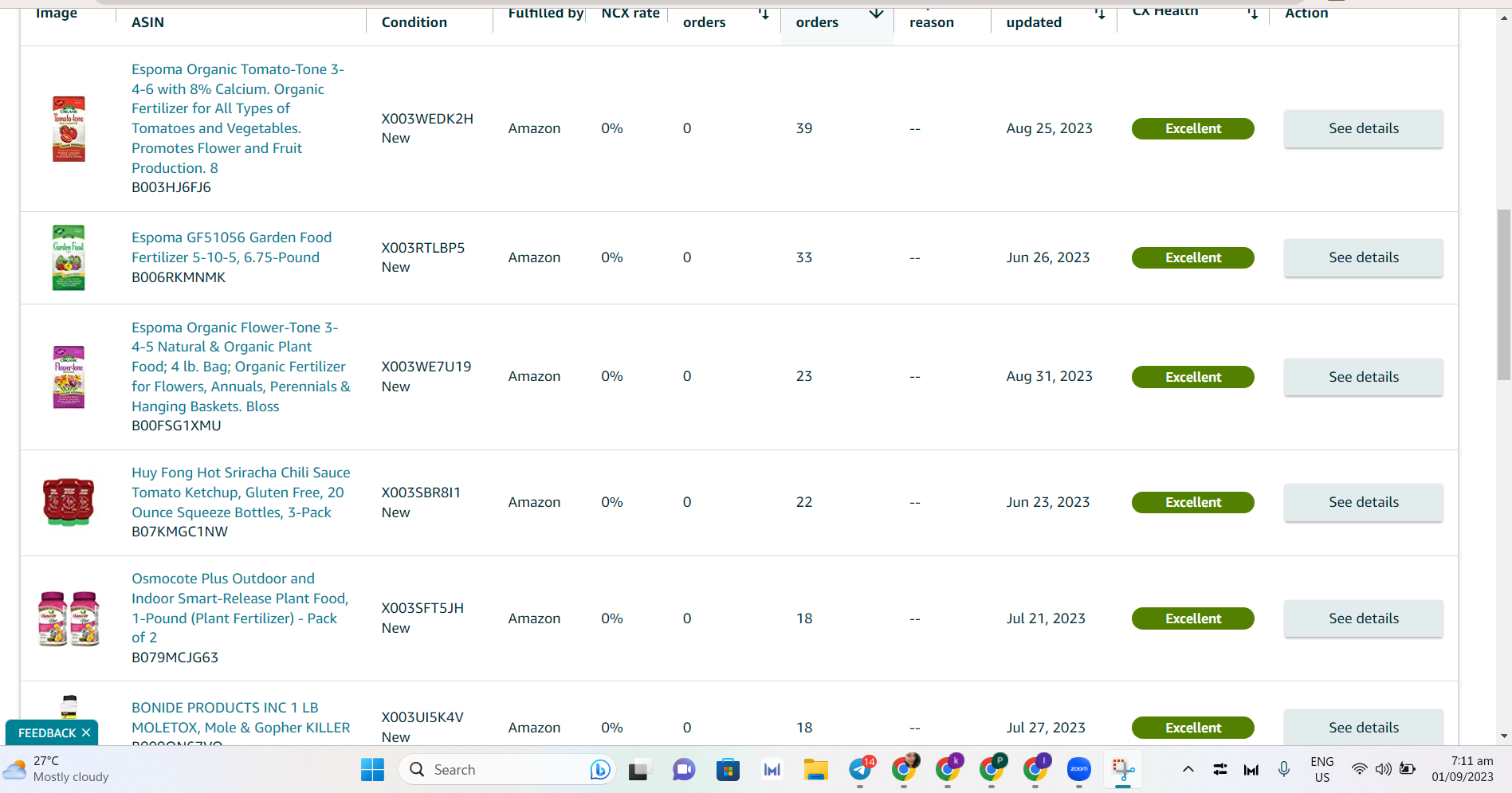Switch to Chrome with 'I' profile badge
Viewport: 1512px width, 793px height.
1035,769
